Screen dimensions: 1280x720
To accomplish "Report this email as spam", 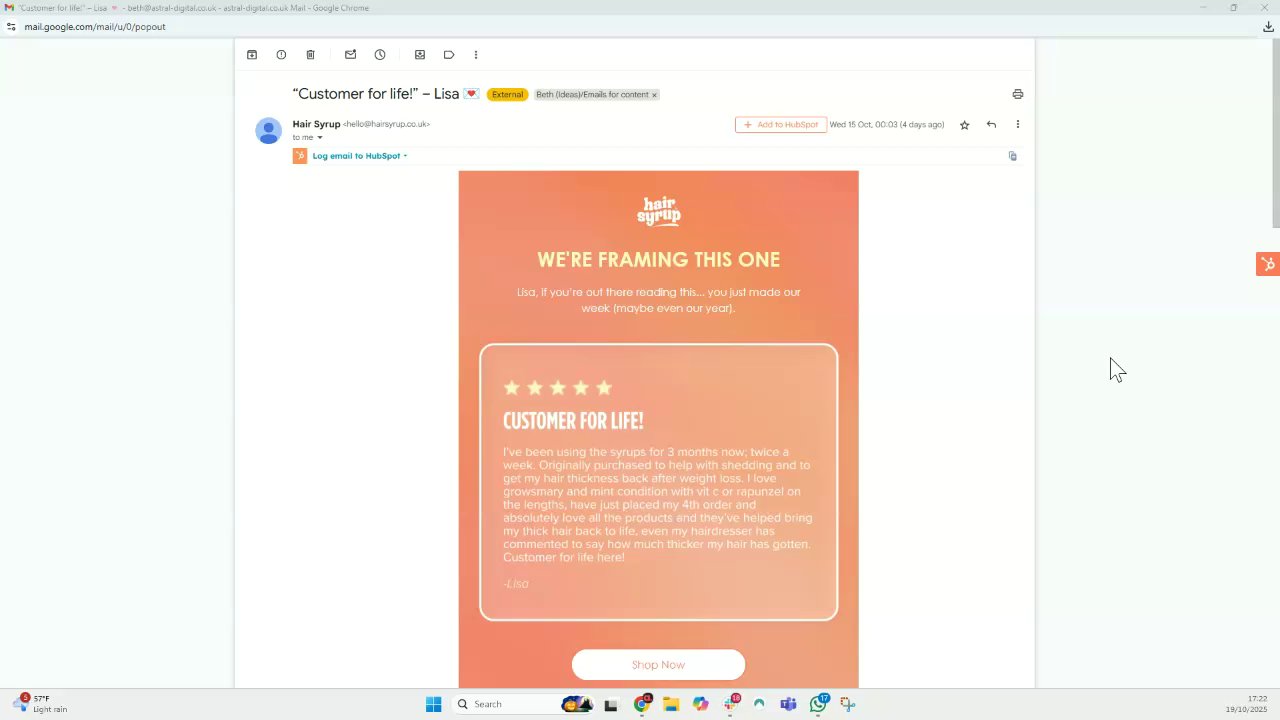I will (x=281, y=55).
